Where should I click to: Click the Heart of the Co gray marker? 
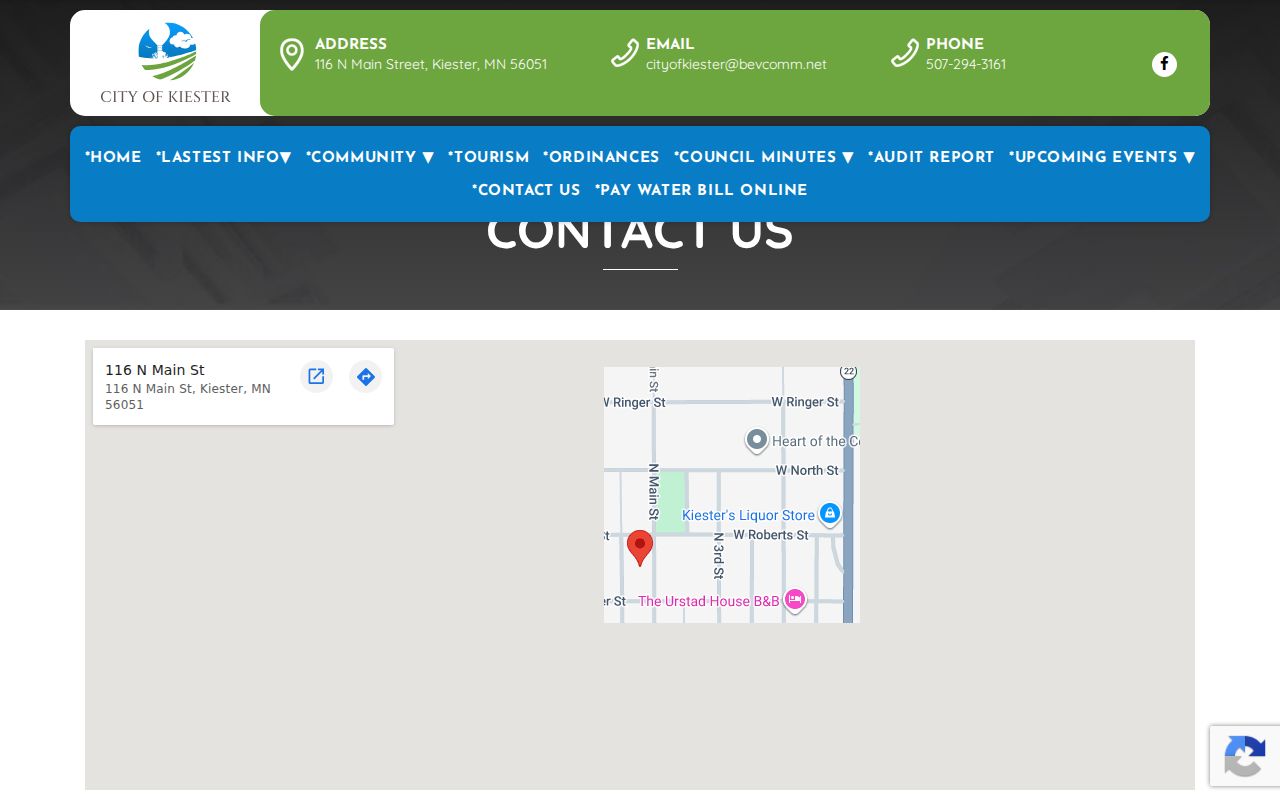pyautogui.click(x=757, y=440)
